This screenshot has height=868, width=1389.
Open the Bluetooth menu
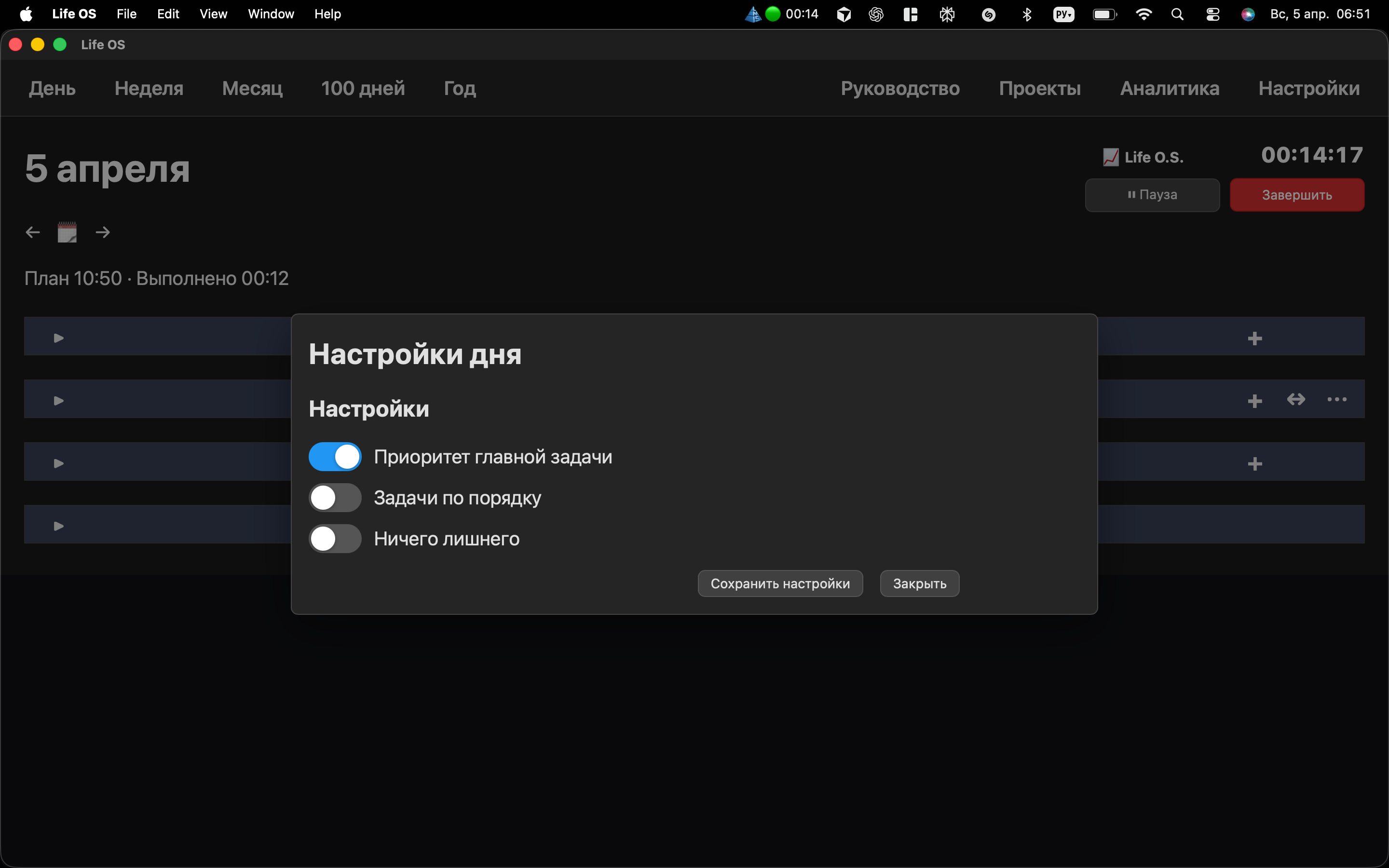coord(1027,14)
